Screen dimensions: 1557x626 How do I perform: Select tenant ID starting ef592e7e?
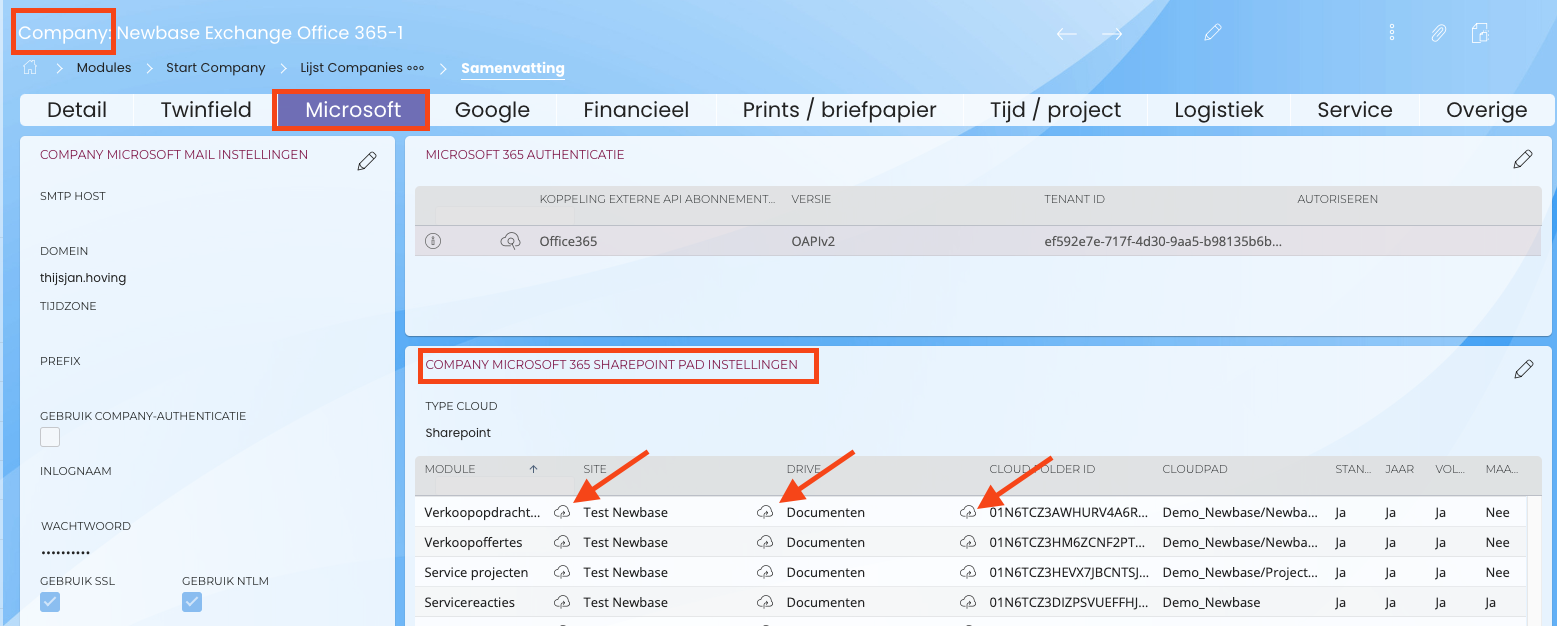coord(1163,241)
